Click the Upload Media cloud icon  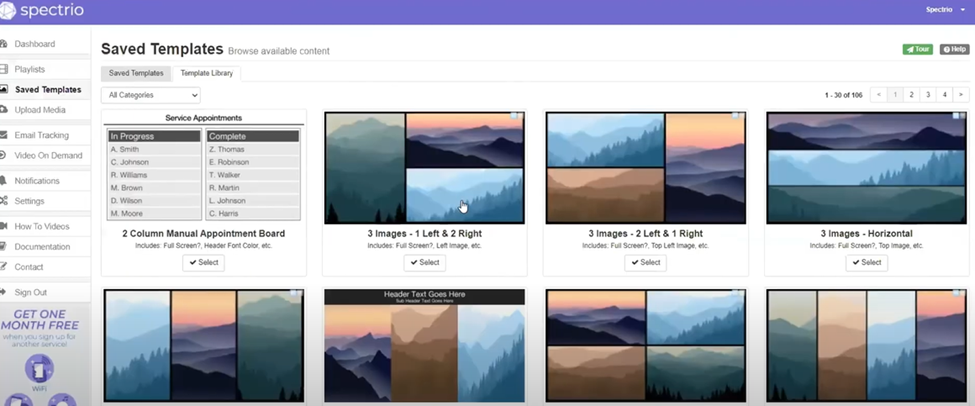[x=4, y=110]
